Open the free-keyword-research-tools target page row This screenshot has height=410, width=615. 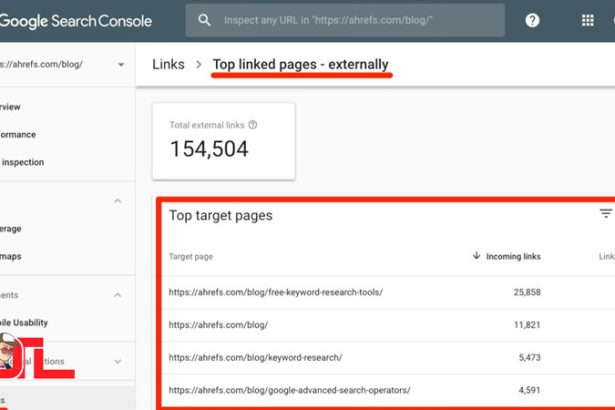(x=276, y=292)
